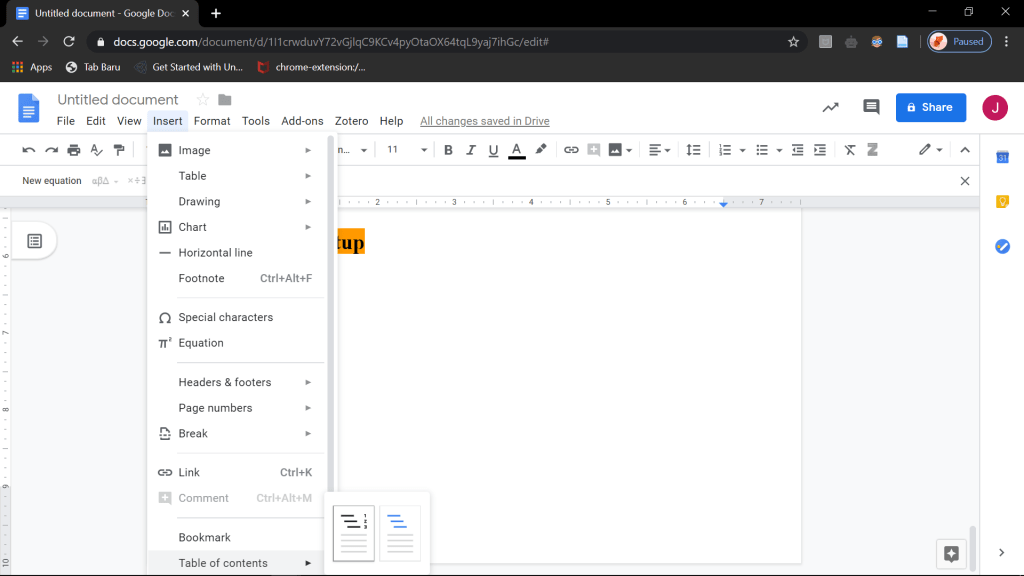Click the Undo icon in toolbar
Screen dimensions: 1024x576
28,150
